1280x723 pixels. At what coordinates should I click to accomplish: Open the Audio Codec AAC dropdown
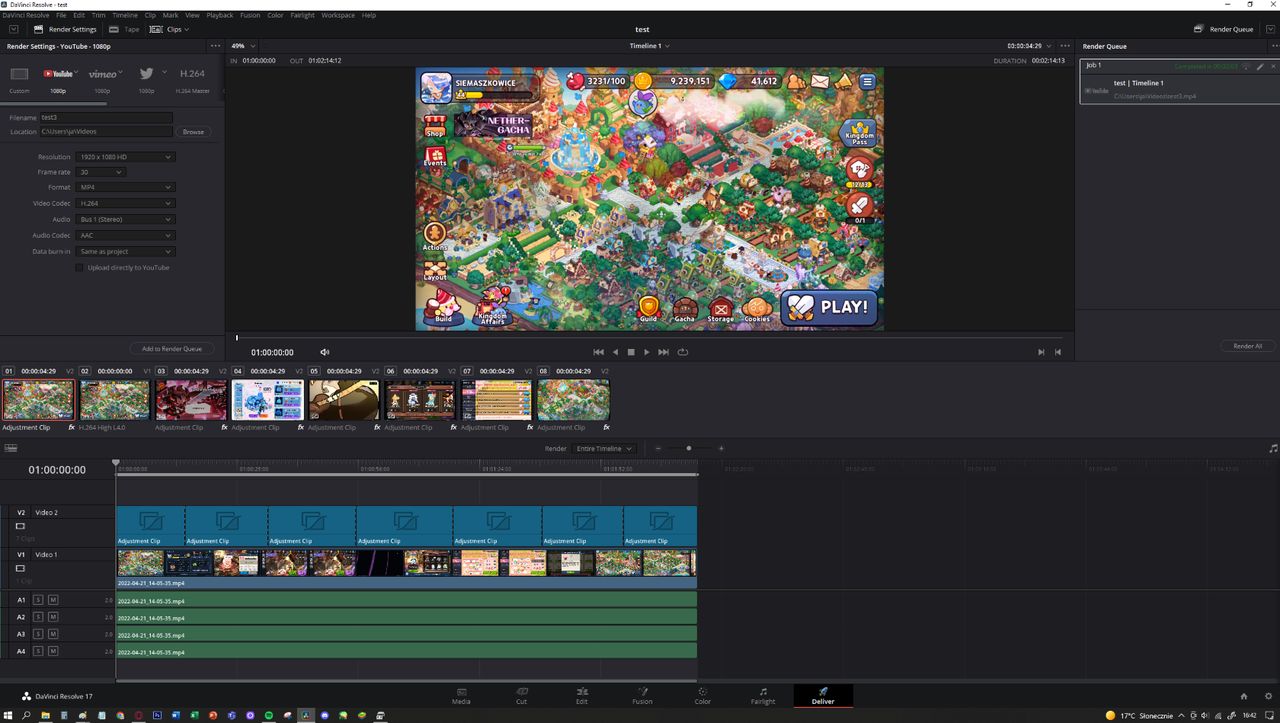pos(125,235)
